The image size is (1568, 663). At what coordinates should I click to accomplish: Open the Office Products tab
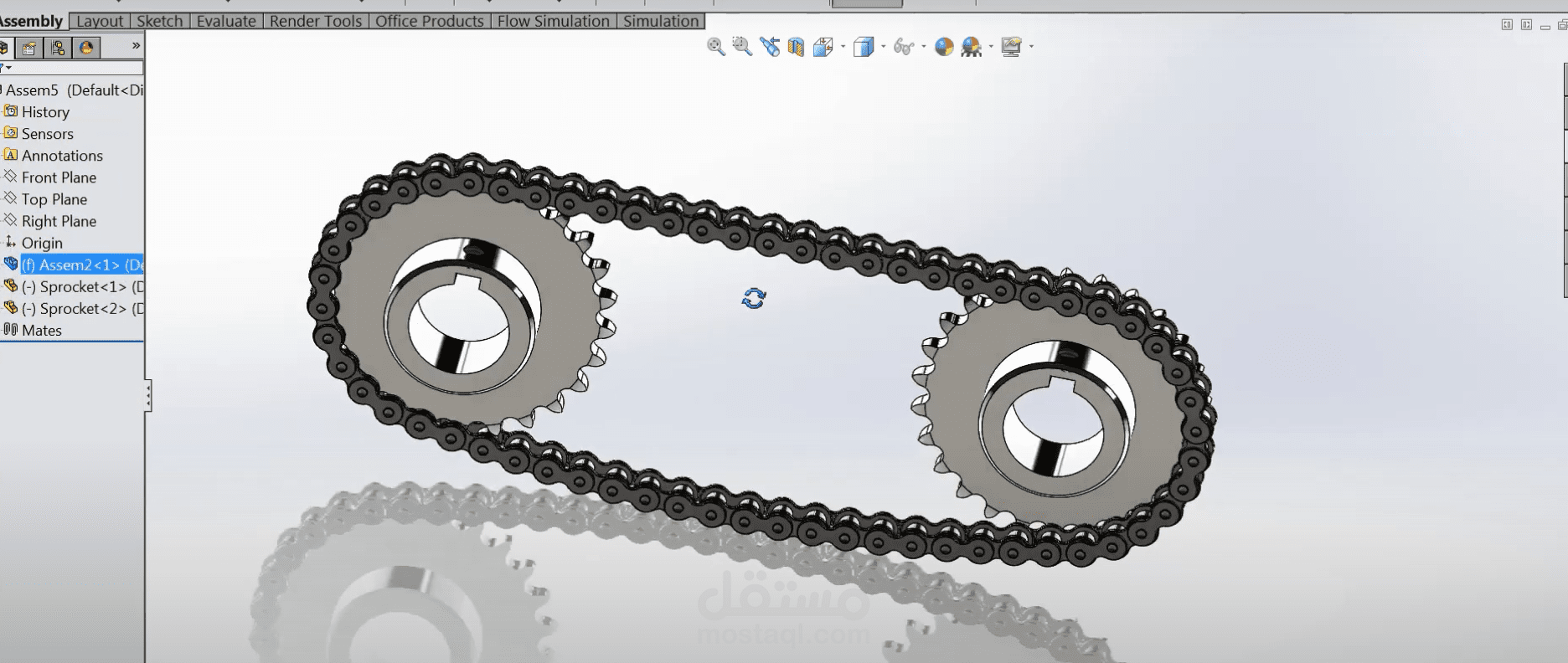click(430, 21)
